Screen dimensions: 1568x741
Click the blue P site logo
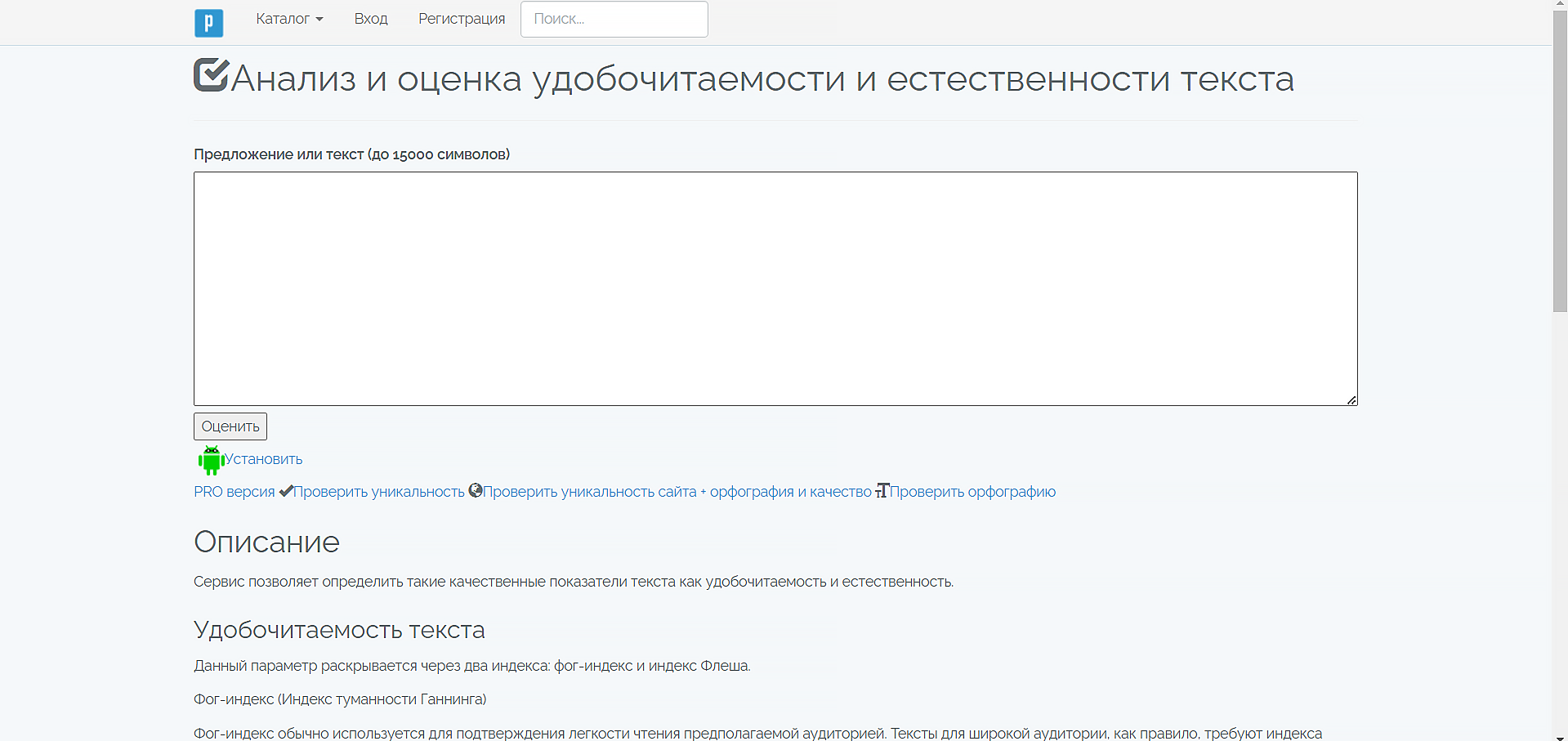208,23
